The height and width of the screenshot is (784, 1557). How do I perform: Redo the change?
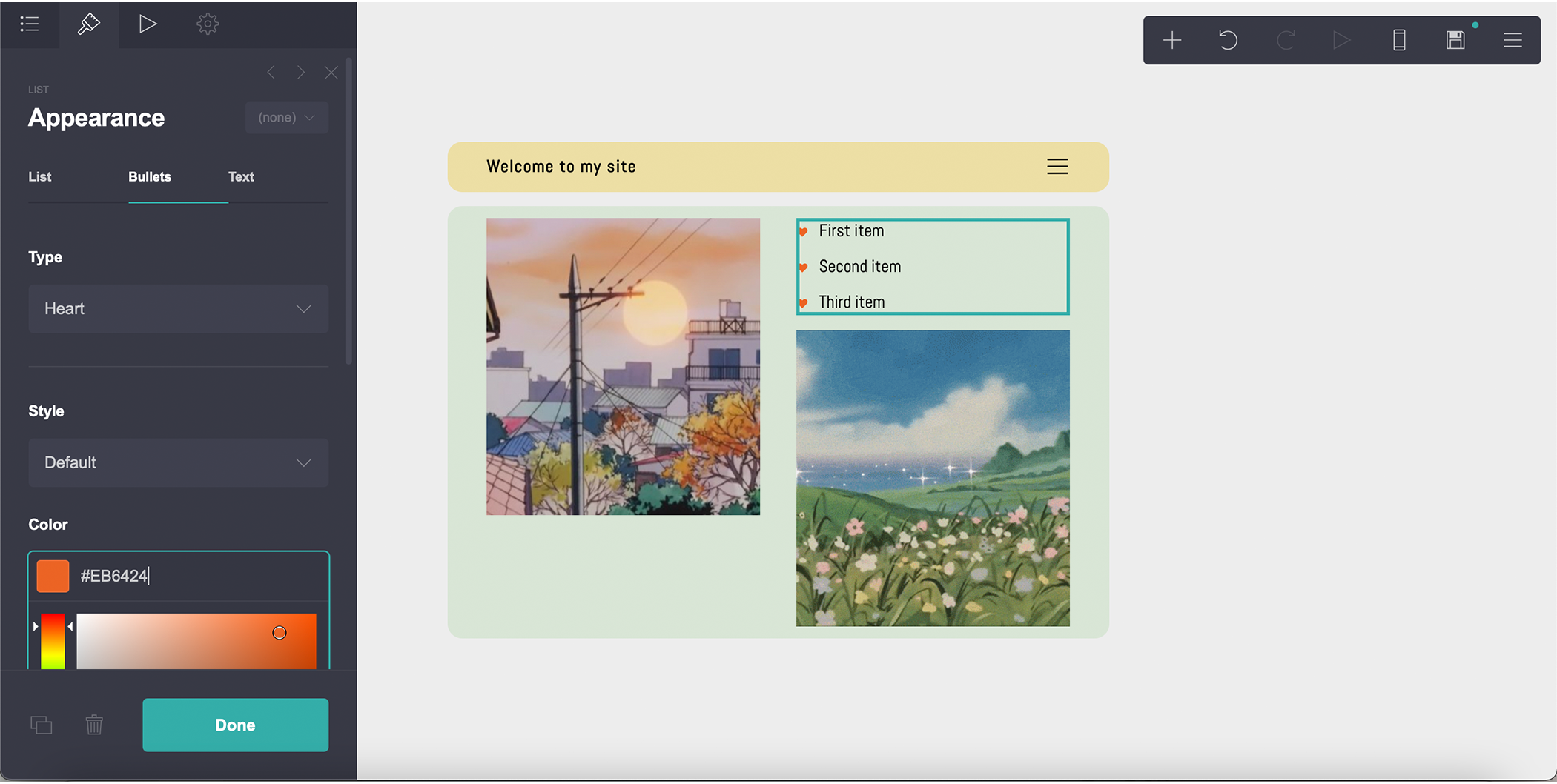tap(1286, 40)
